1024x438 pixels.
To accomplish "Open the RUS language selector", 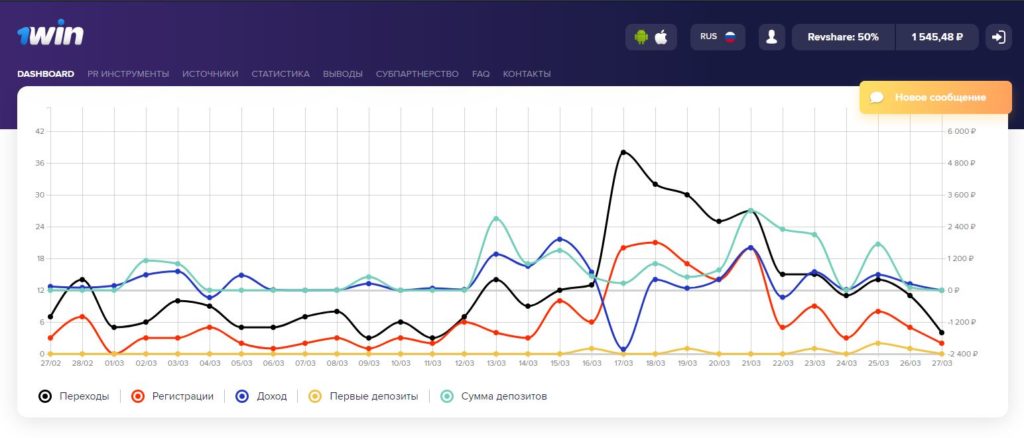I will pos(717,37).
